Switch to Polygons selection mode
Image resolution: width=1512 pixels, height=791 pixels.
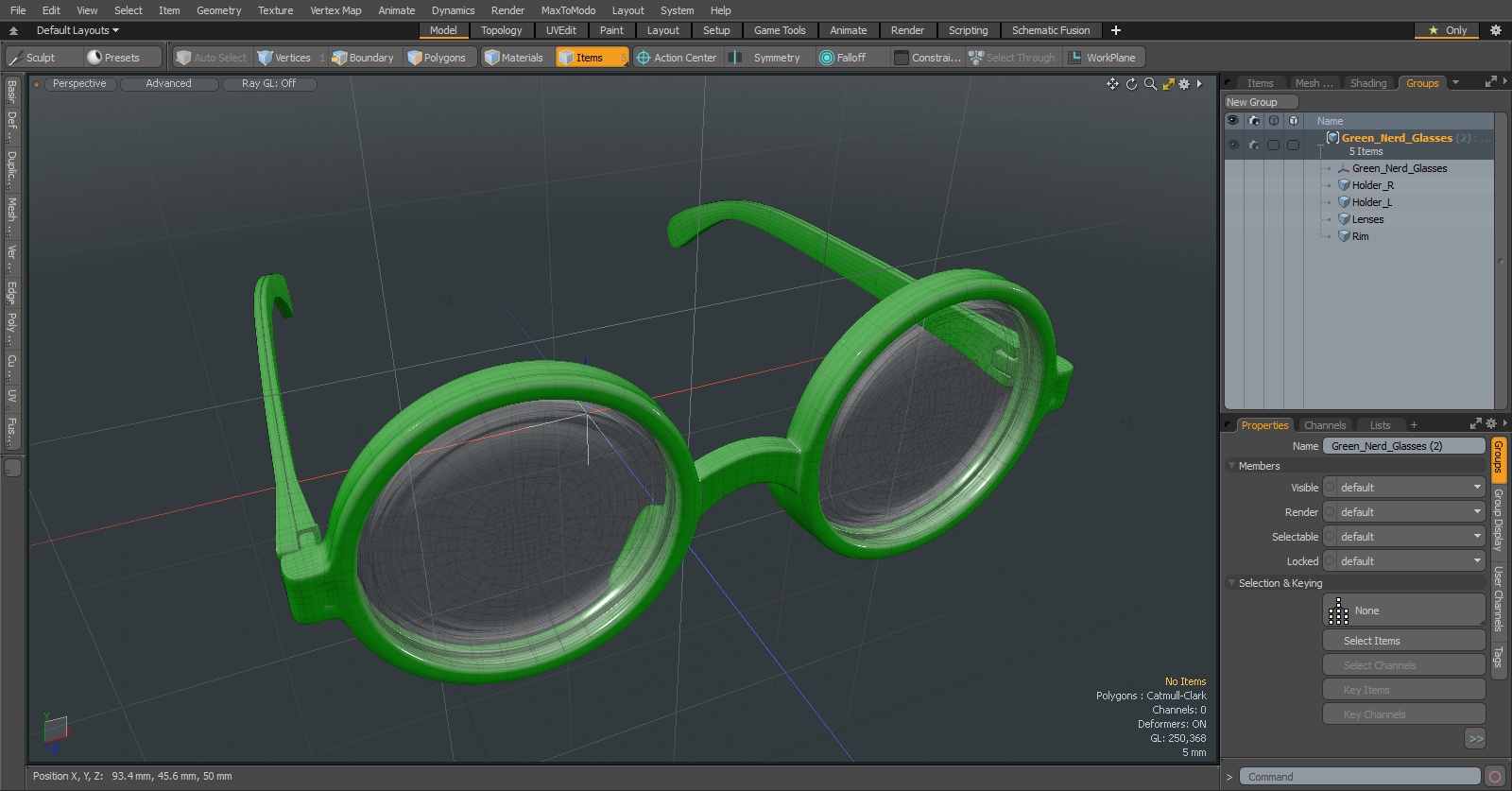(438, 58)
